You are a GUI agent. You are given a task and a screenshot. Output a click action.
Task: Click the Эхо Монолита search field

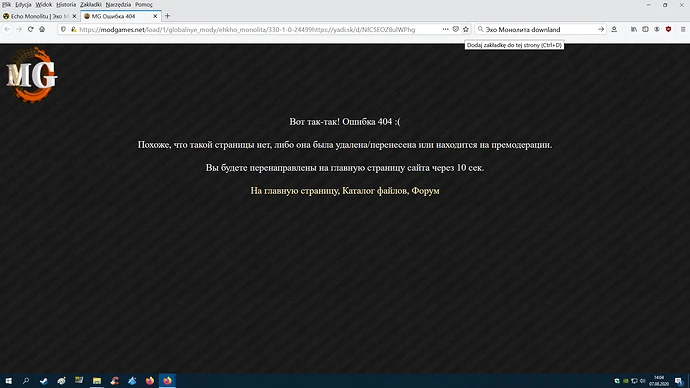(540, 29)
